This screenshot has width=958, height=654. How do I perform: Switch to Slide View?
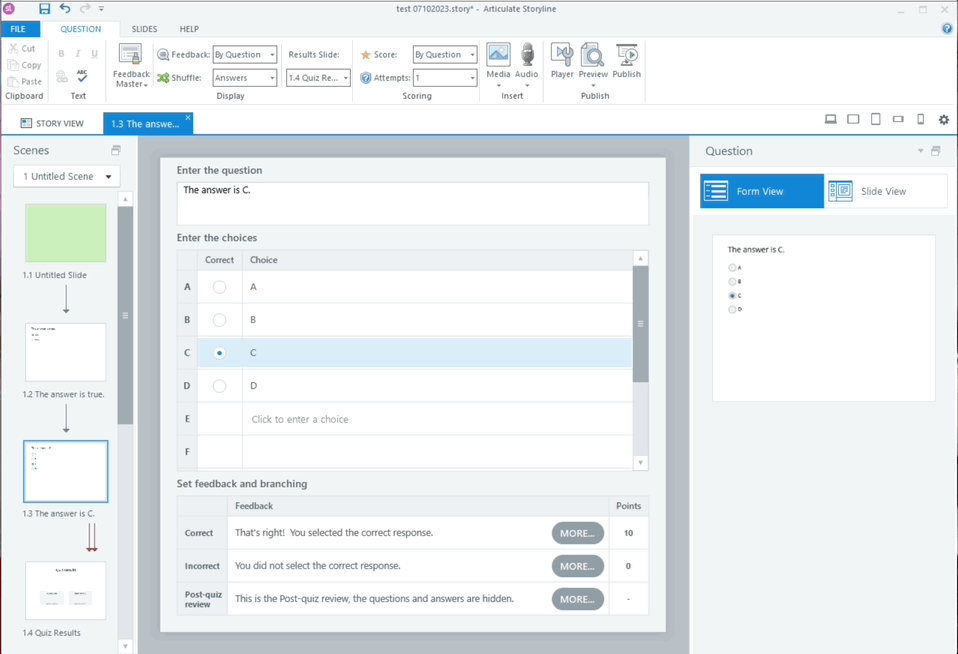(x=885, y=191)
